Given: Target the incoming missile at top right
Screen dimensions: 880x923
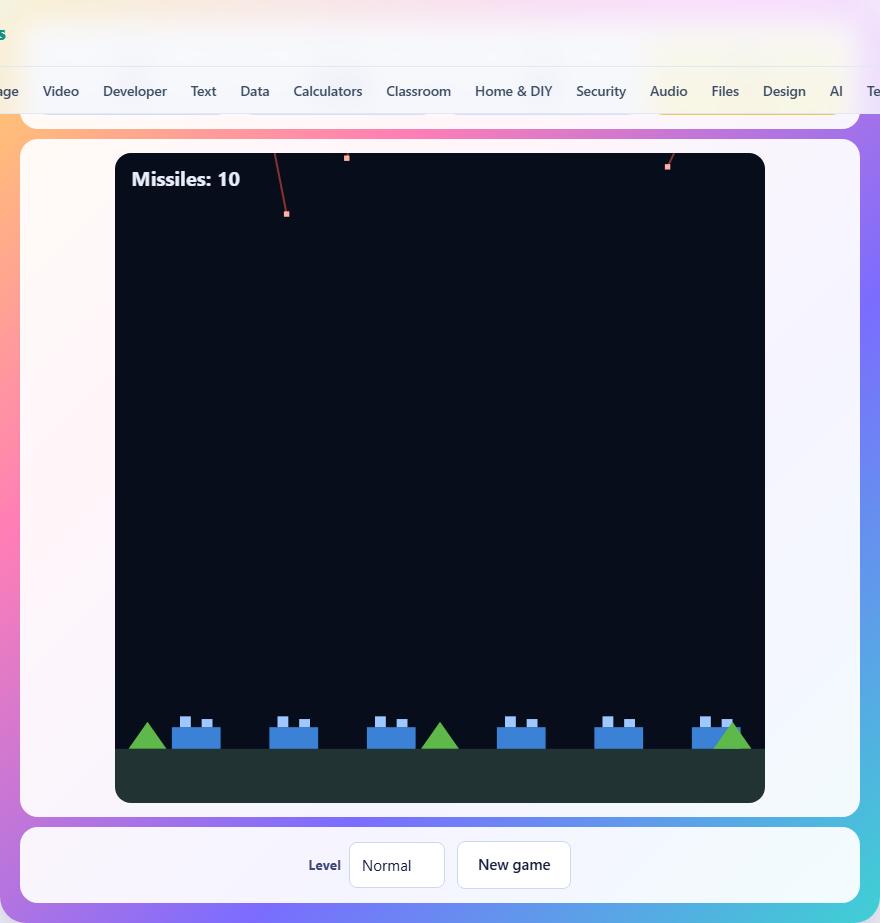Looking at the screenshot, I should (x=668, y=167).
